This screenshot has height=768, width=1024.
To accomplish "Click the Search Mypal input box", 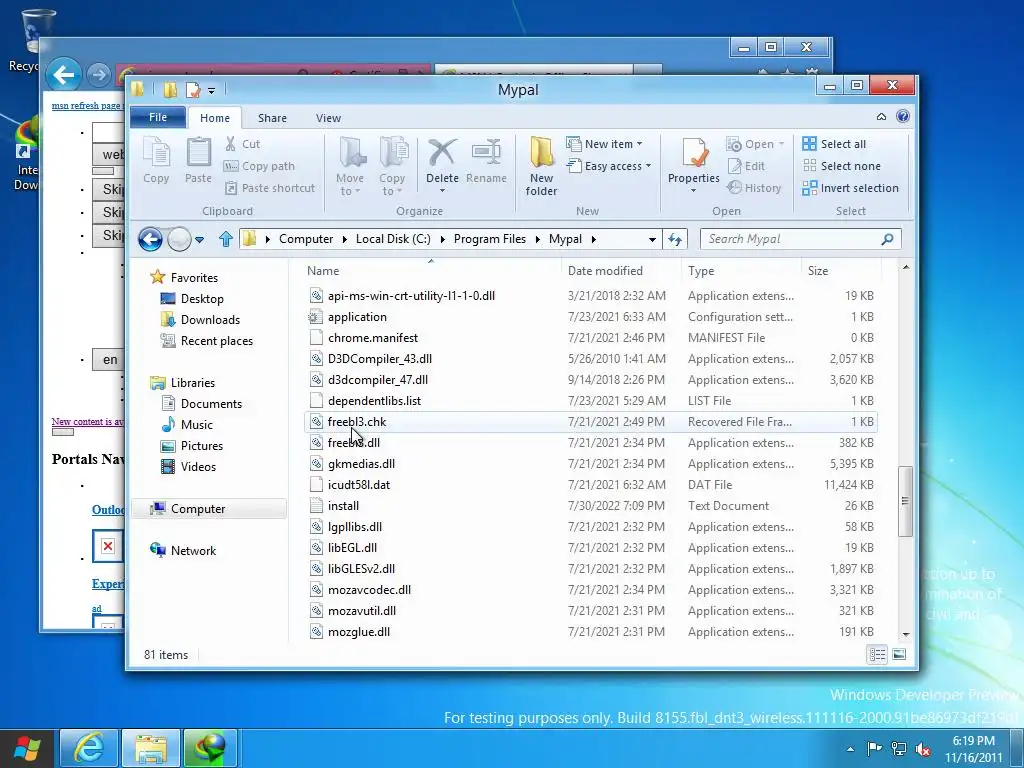I will pyautogui.click(x=790, y=239).
